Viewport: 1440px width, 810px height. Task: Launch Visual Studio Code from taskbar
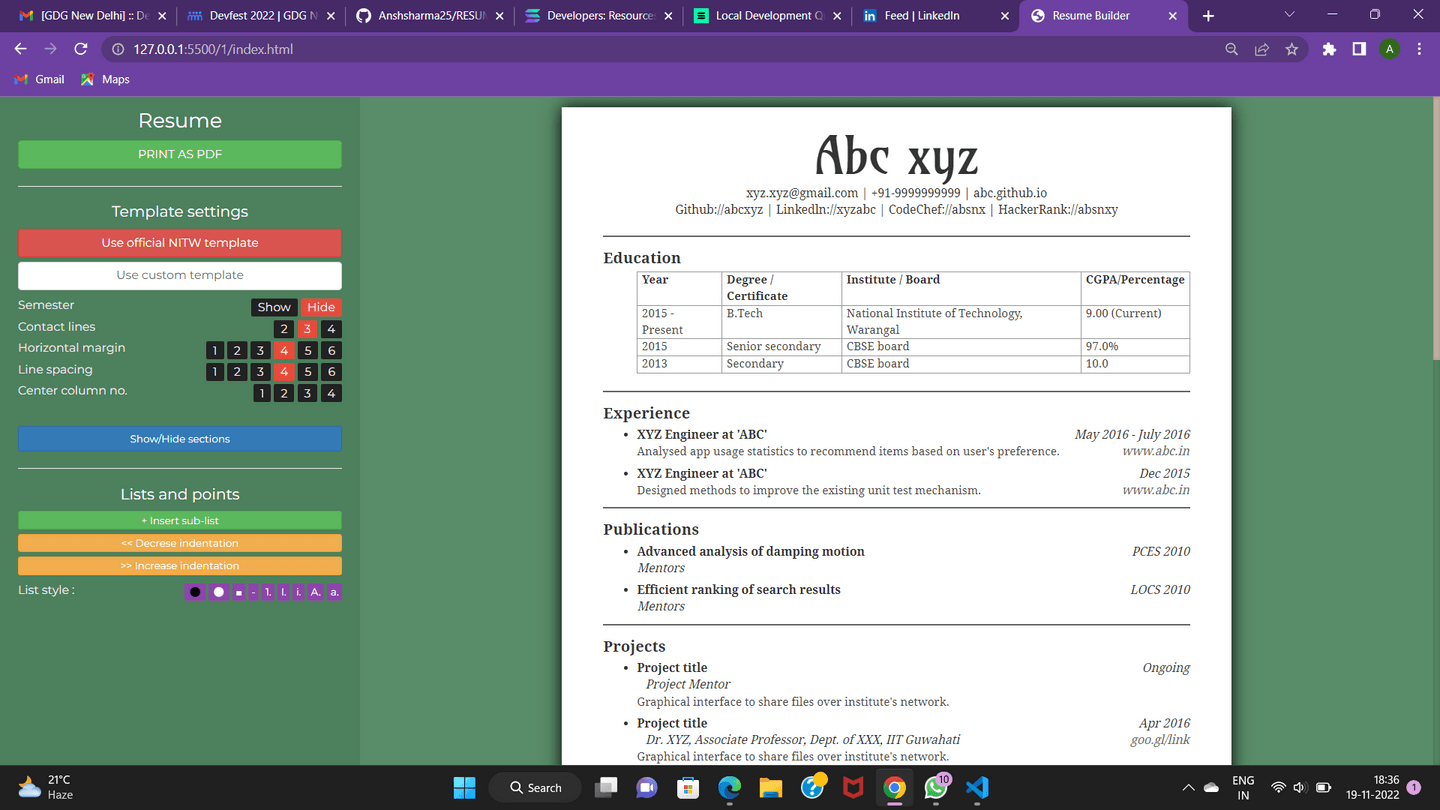coord(977,788)
